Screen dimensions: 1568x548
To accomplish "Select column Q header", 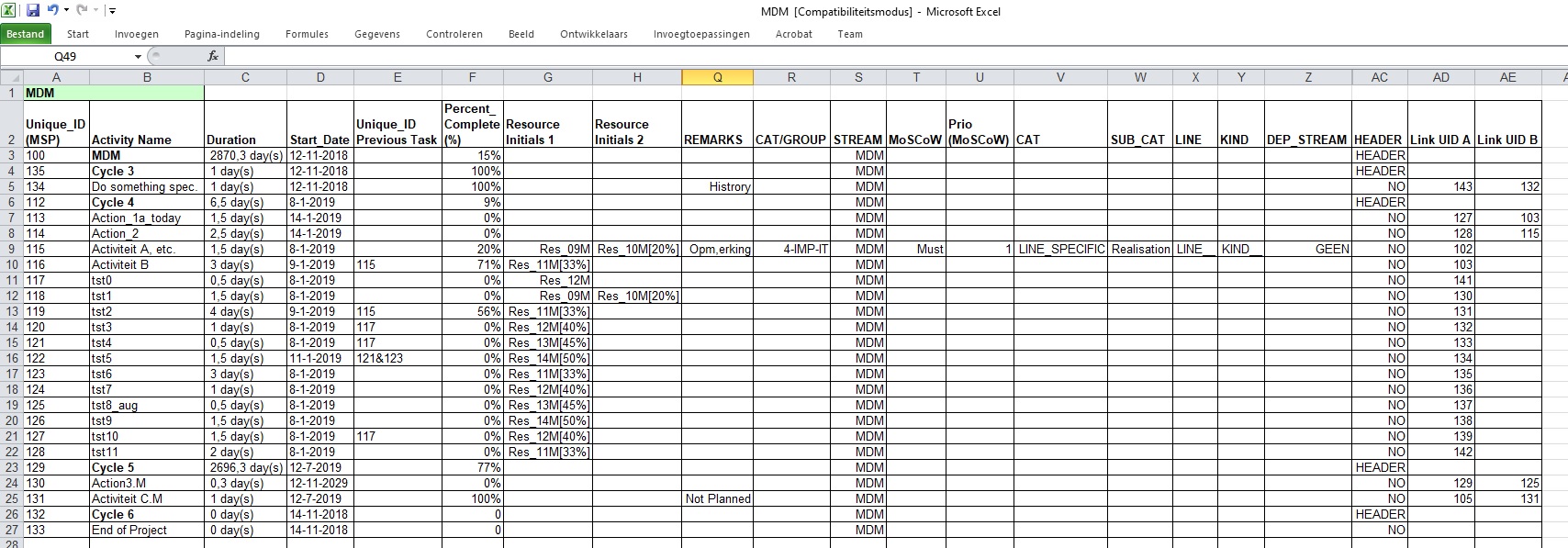I will 717,78.
